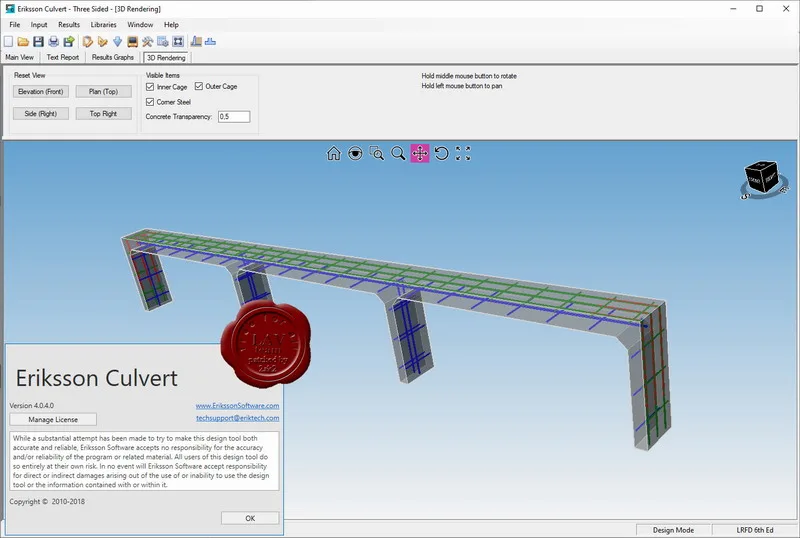Click the New file blank page icon

[x=9, y=41]
